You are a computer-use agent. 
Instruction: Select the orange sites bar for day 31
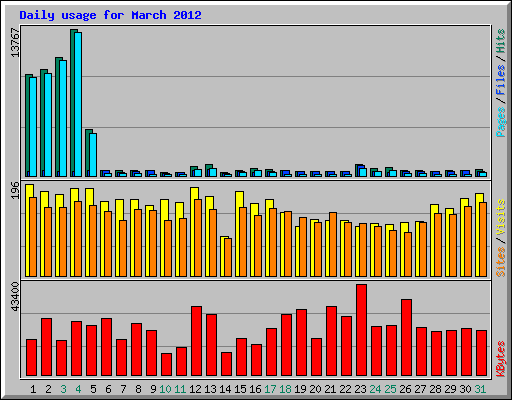coord(483,239)
